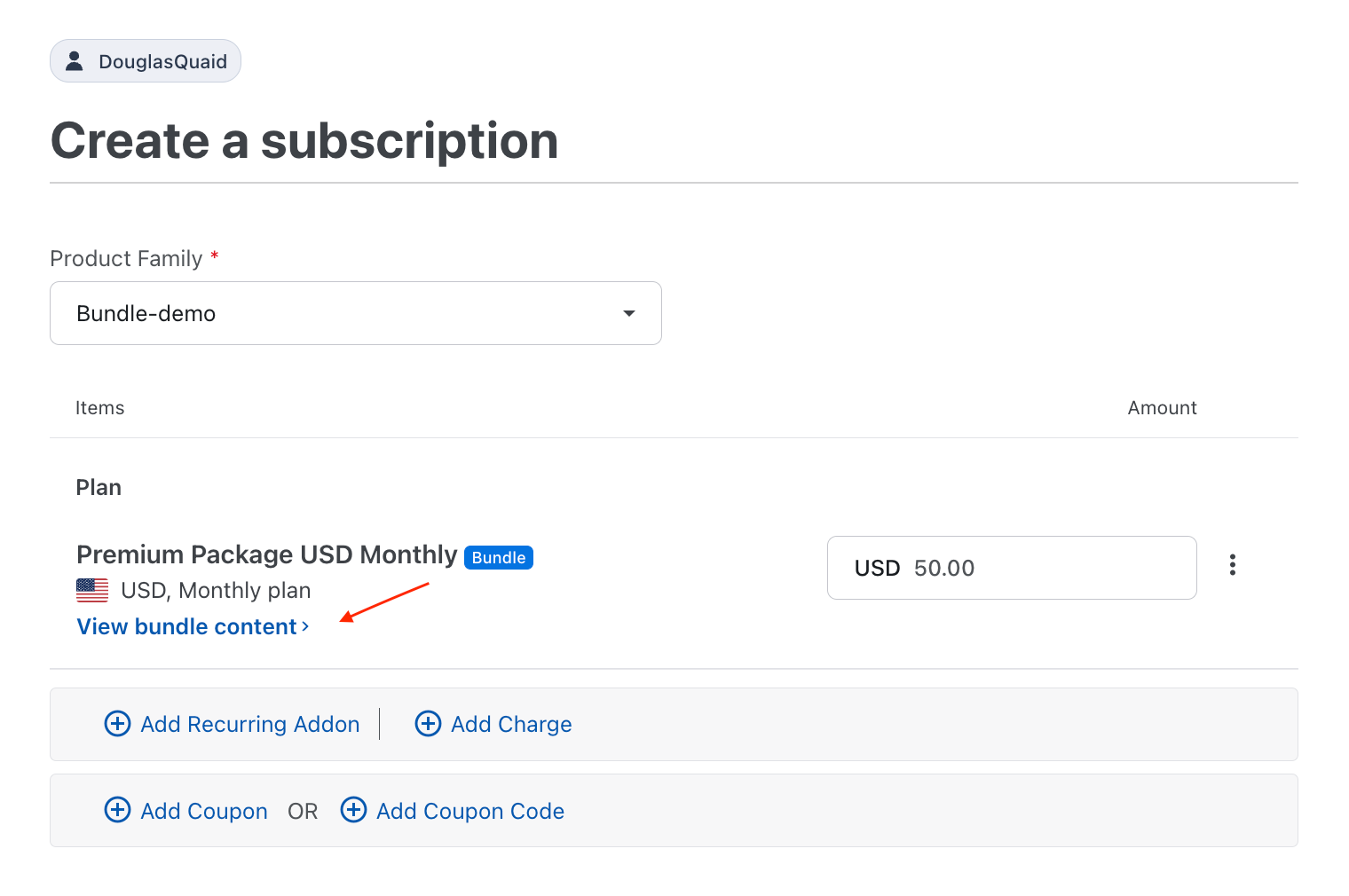Click the Premium Package USD Monthly plan name

point(267,554)
